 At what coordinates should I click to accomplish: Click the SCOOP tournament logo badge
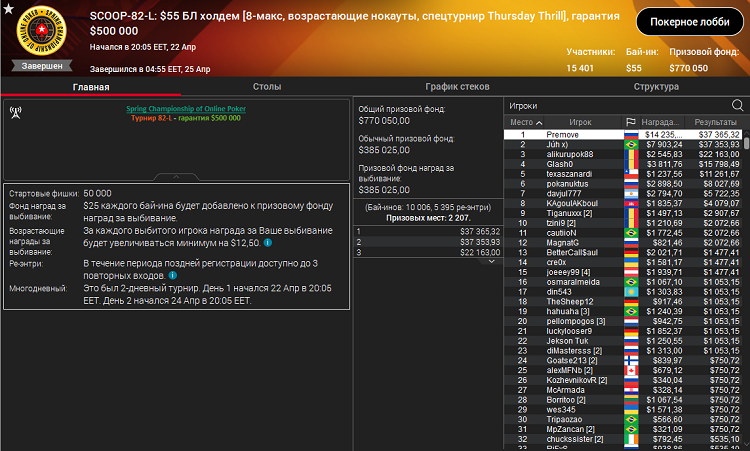(42, 31)
